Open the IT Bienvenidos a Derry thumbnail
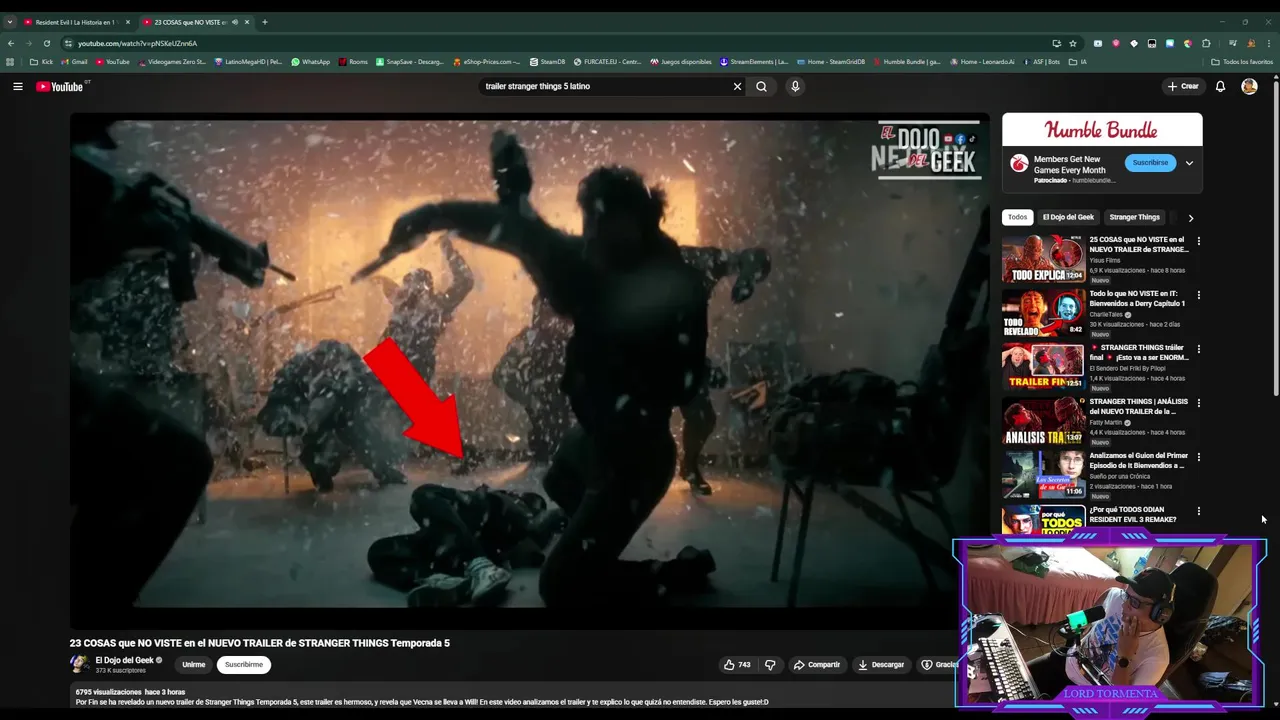 coord(1043,313)
